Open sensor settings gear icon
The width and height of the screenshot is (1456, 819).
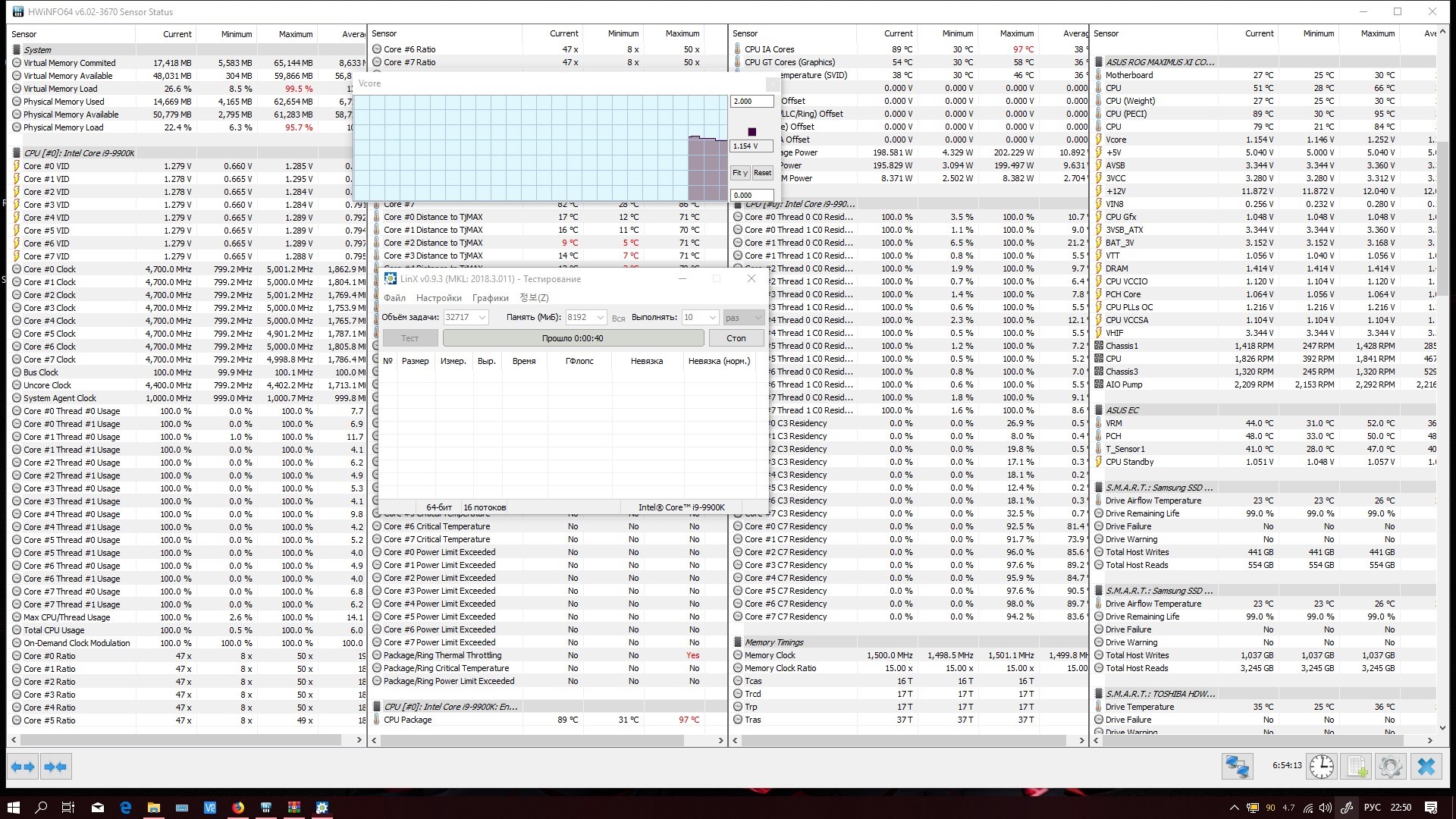[1391, 767]
